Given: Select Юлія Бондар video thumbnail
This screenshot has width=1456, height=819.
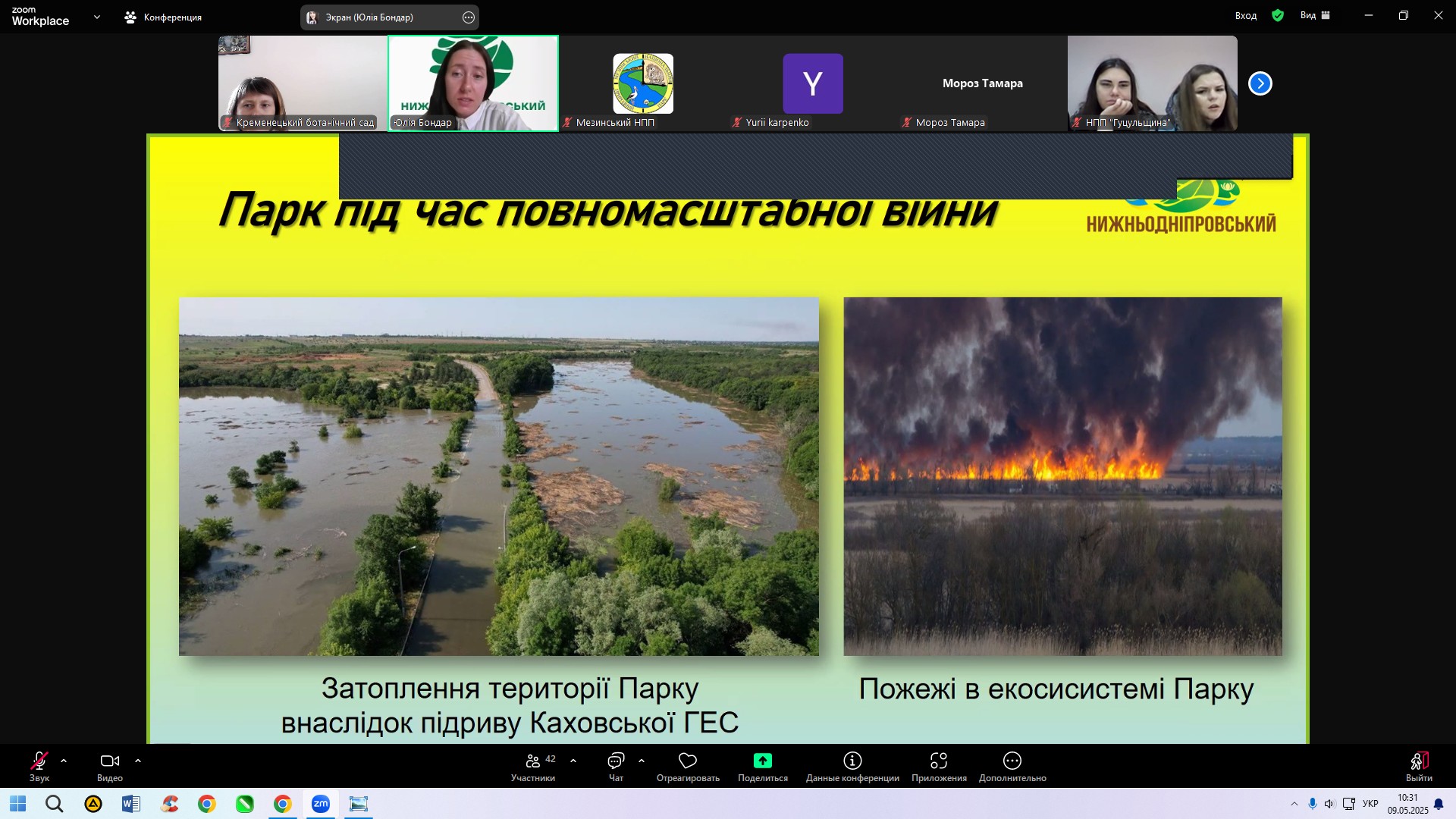Looking at the screenshot, I should 472,83.
